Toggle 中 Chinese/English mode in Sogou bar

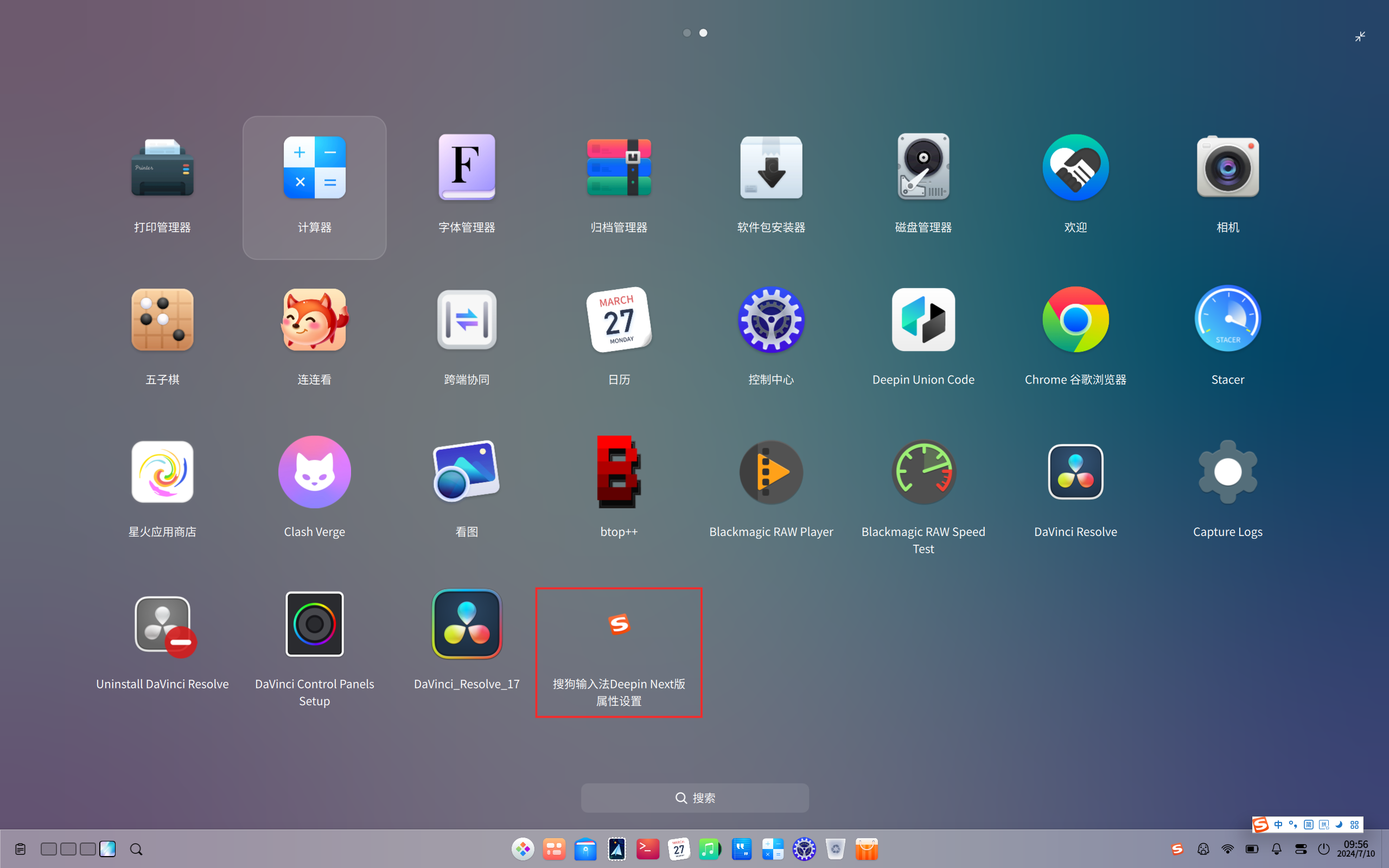point(1278,825)
